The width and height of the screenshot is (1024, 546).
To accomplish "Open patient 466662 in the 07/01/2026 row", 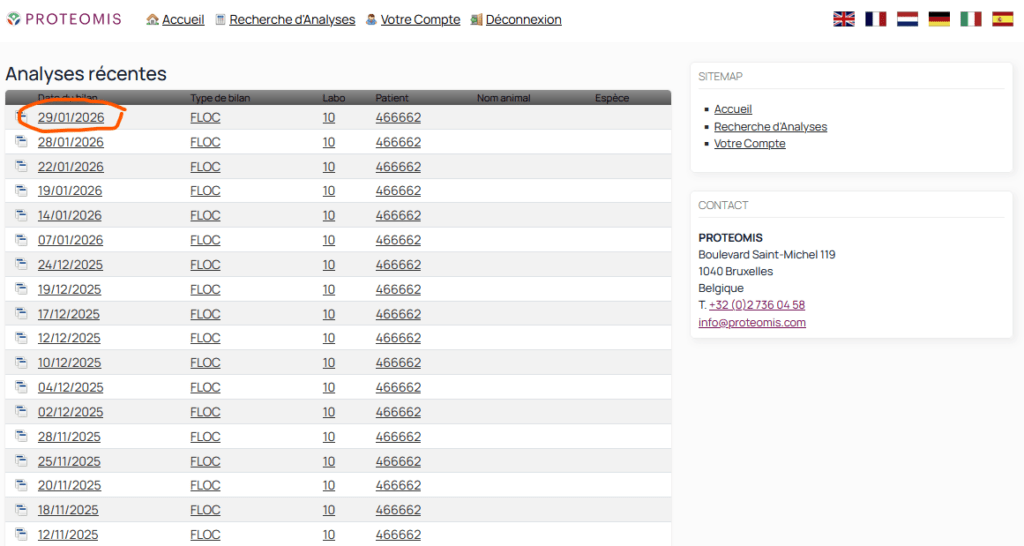I will [x=398, y=240].
